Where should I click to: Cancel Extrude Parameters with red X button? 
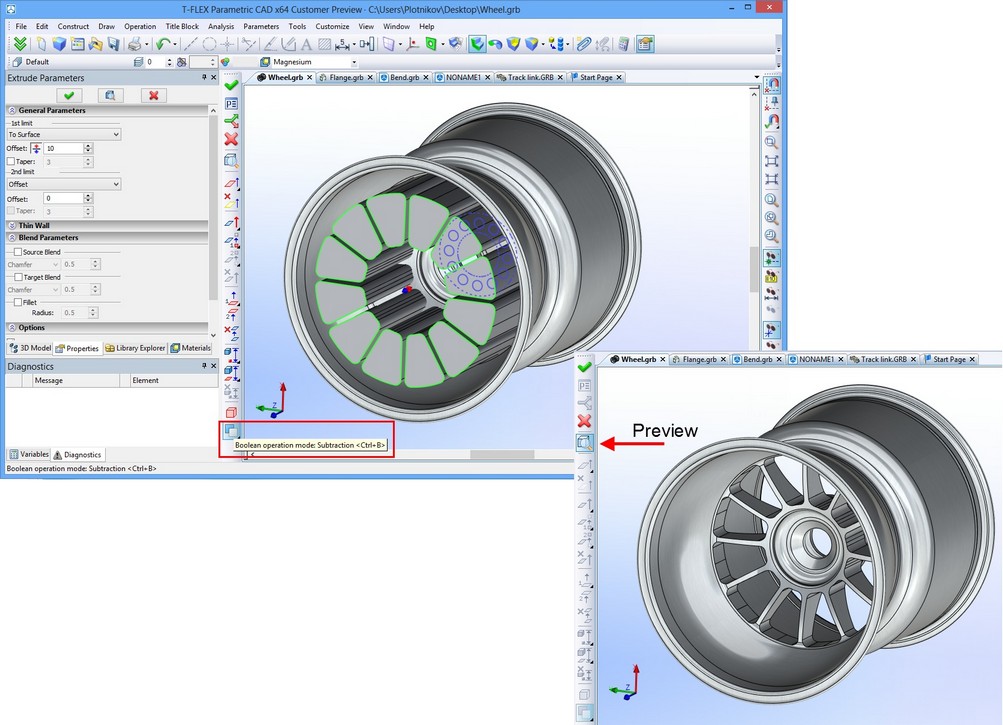(153, 95)
